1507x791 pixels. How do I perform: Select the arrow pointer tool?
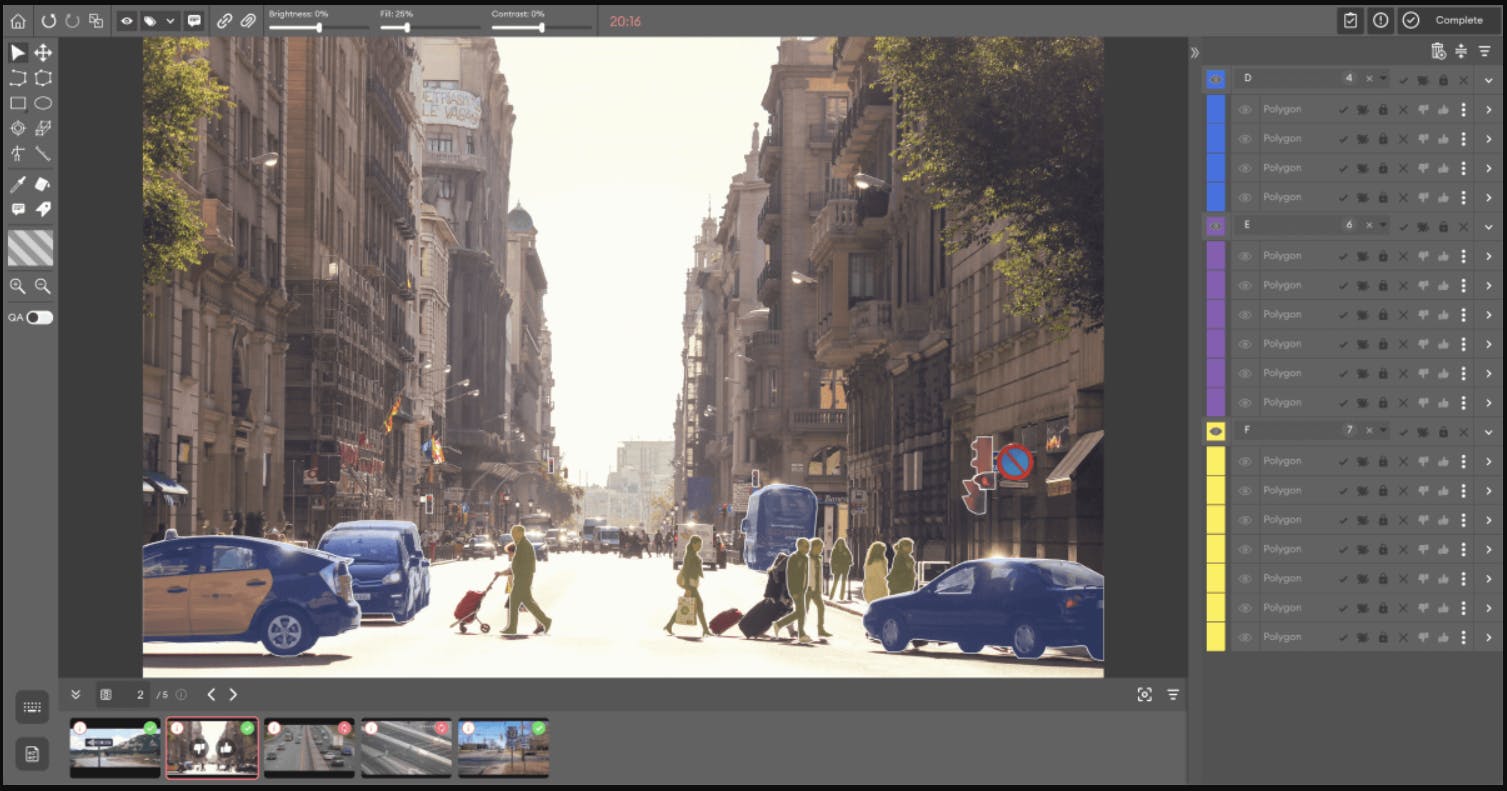click(x=18, y=53)
